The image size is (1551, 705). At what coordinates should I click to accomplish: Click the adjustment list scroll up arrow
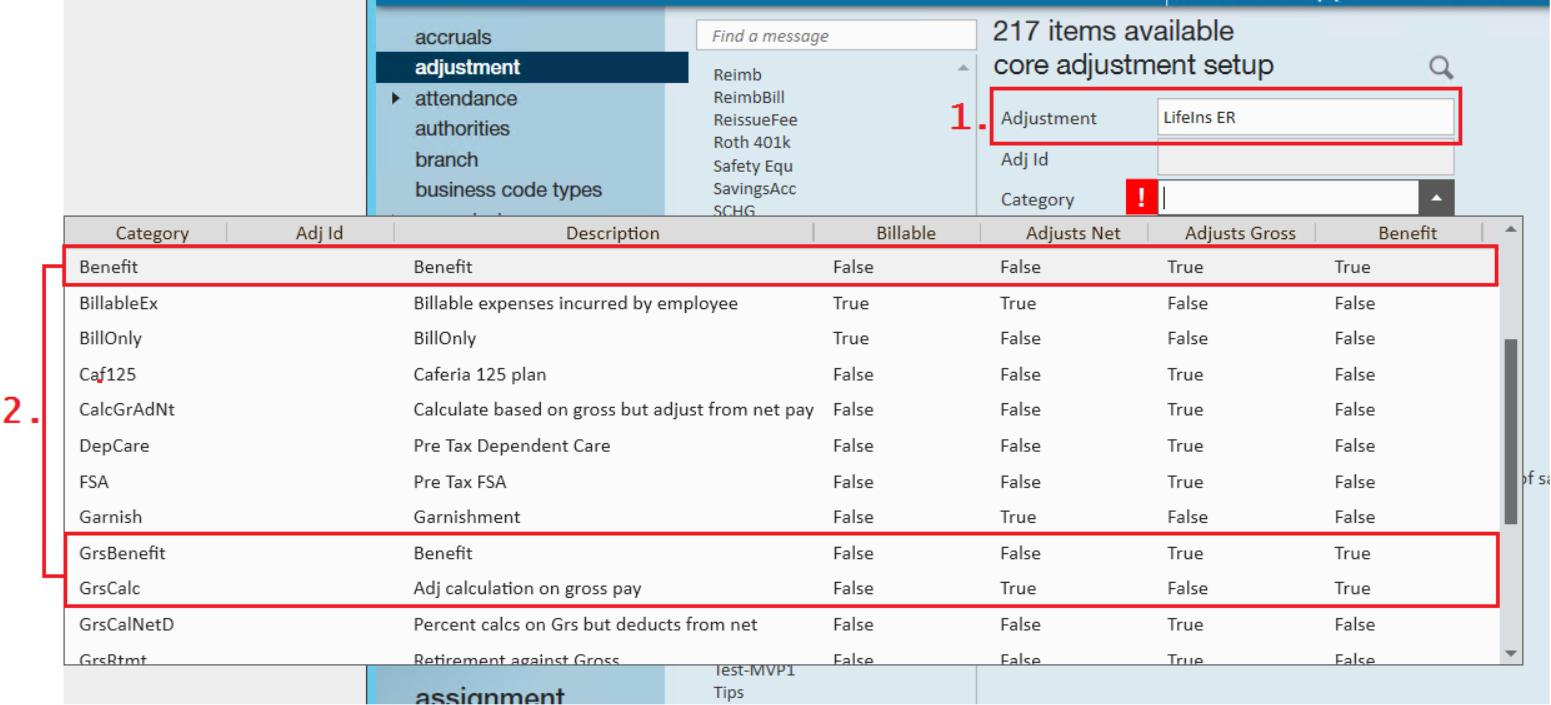click(x=963, y=68)
